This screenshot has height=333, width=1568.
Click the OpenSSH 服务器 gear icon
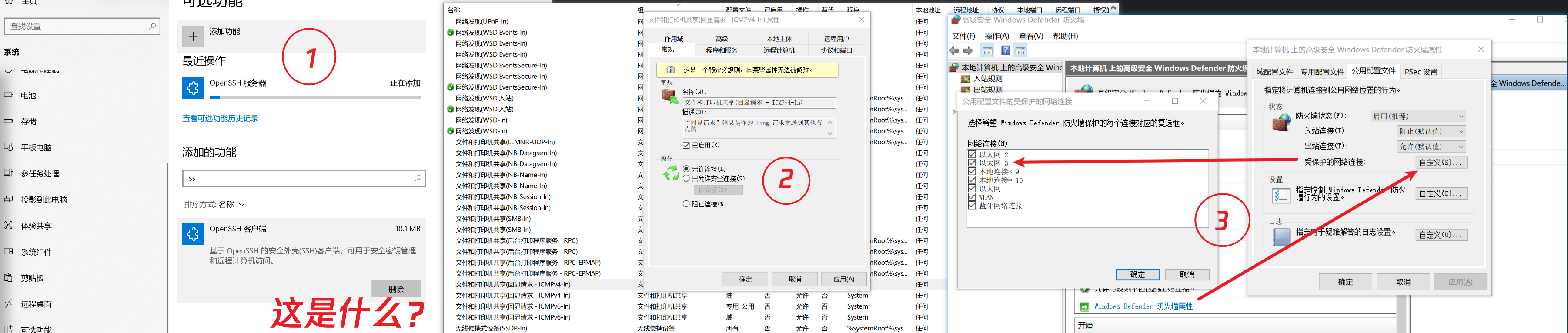(x=193, y=88)
